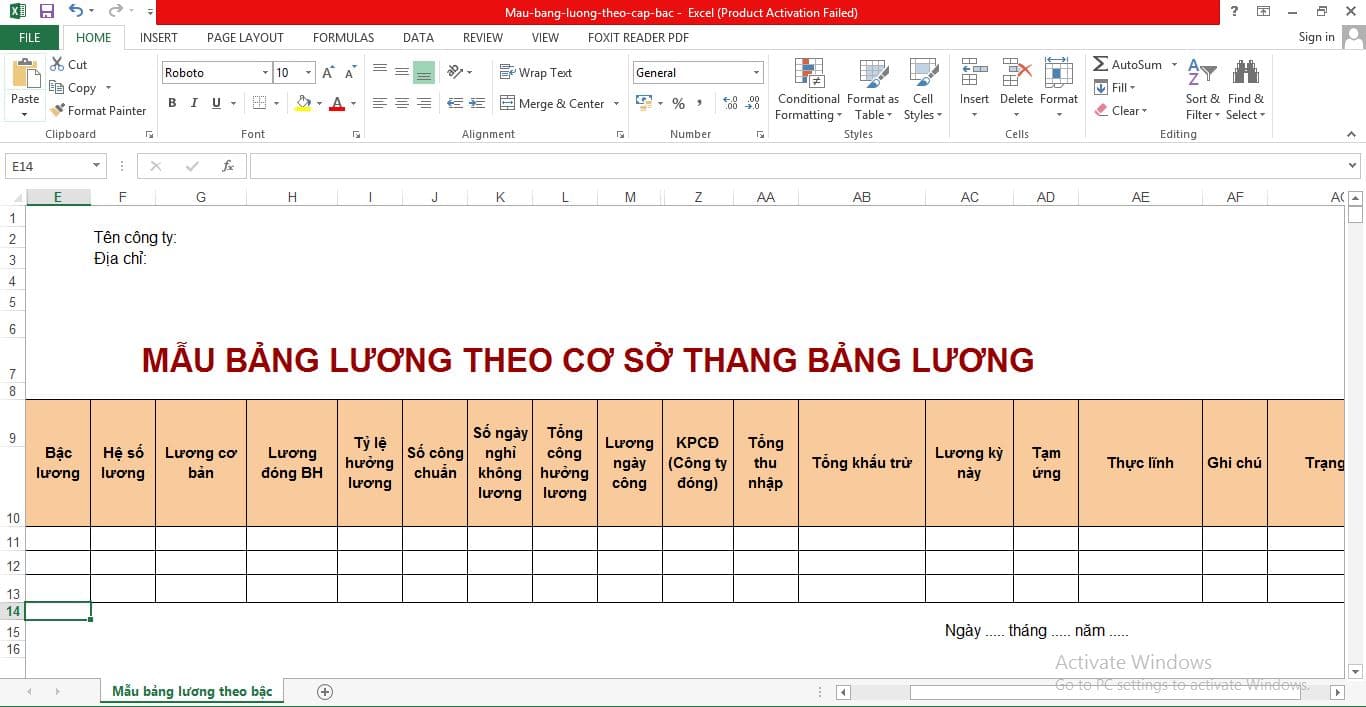The image size is (1366, 707).
Task: Open the General number format dropdown
Action: click(756, 73)
